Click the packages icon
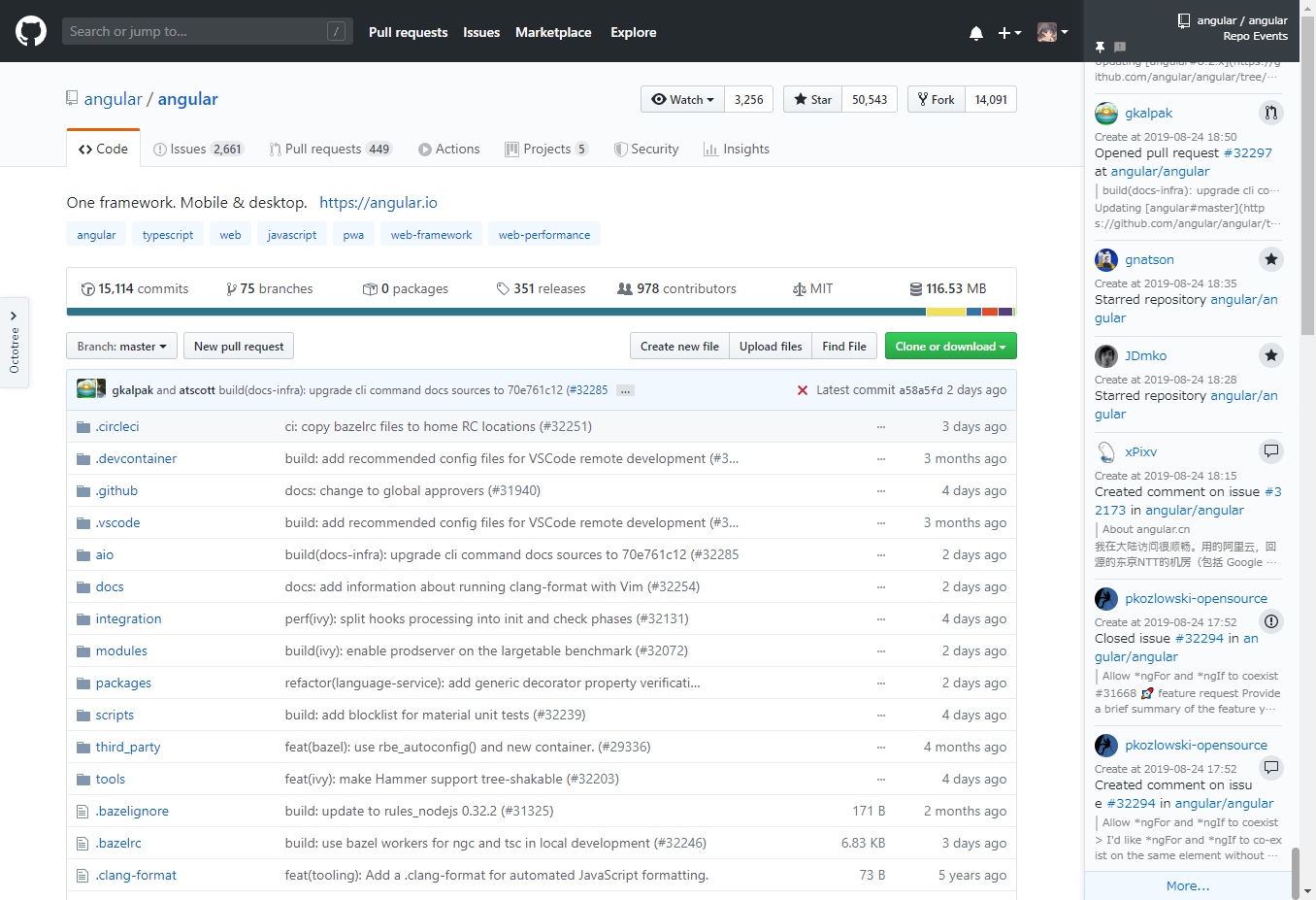 coord(370,289)
